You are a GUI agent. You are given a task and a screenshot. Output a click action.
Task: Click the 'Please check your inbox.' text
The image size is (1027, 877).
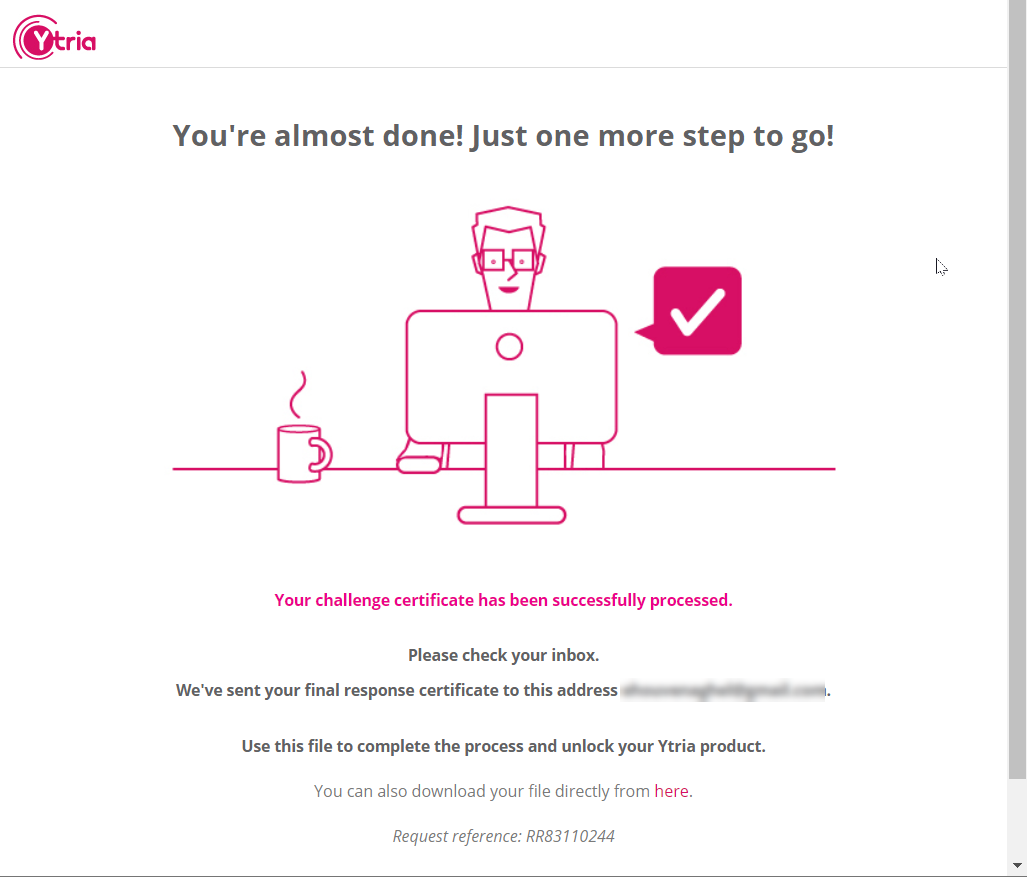tap(503, 656)
